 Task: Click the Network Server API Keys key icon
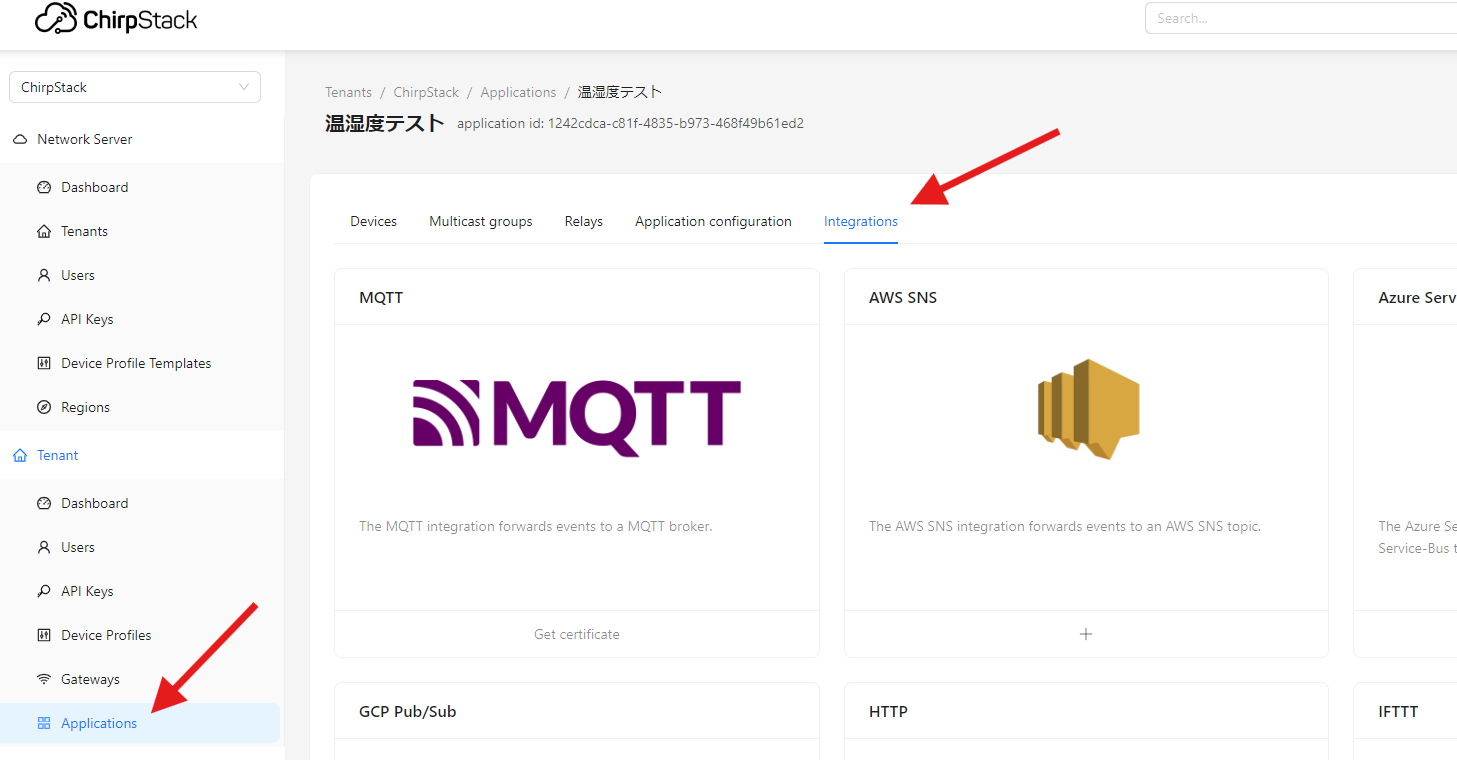(44, 319)
